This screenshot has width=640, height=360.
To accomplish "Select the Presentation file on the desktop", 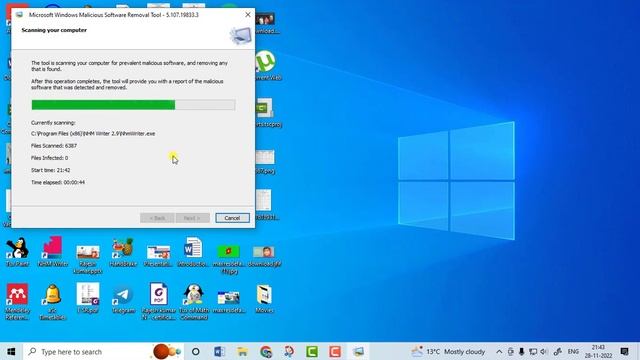I will 158,256.
